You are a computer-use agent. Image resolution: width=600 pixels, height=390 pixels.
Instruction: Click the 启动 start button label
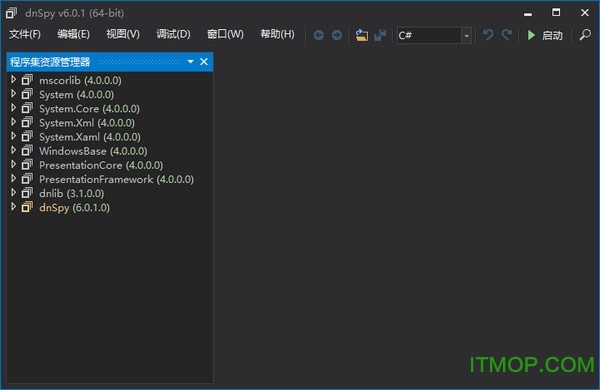click(552, 36)
